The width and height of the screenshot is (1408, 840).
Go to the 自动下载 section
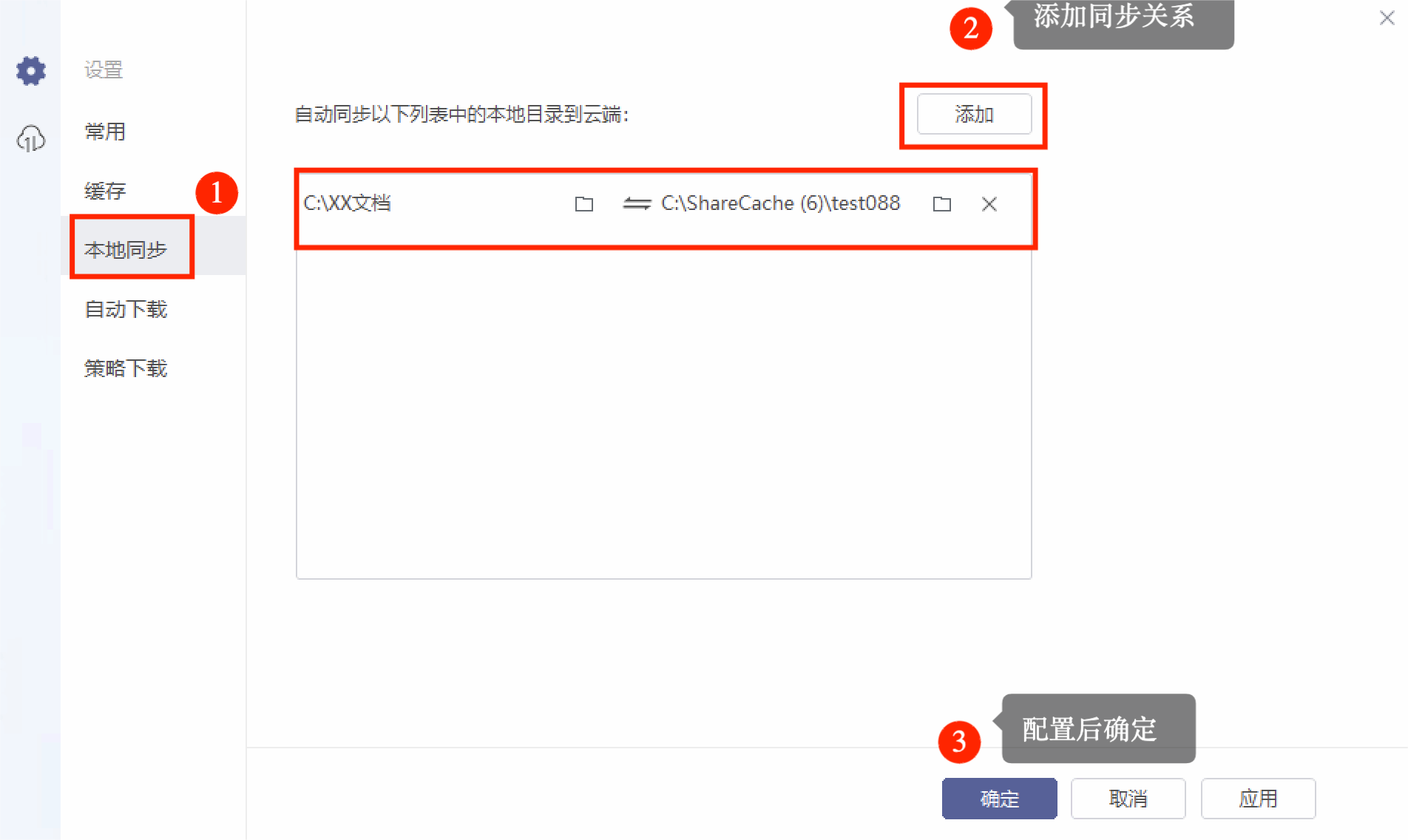point(126,309)
